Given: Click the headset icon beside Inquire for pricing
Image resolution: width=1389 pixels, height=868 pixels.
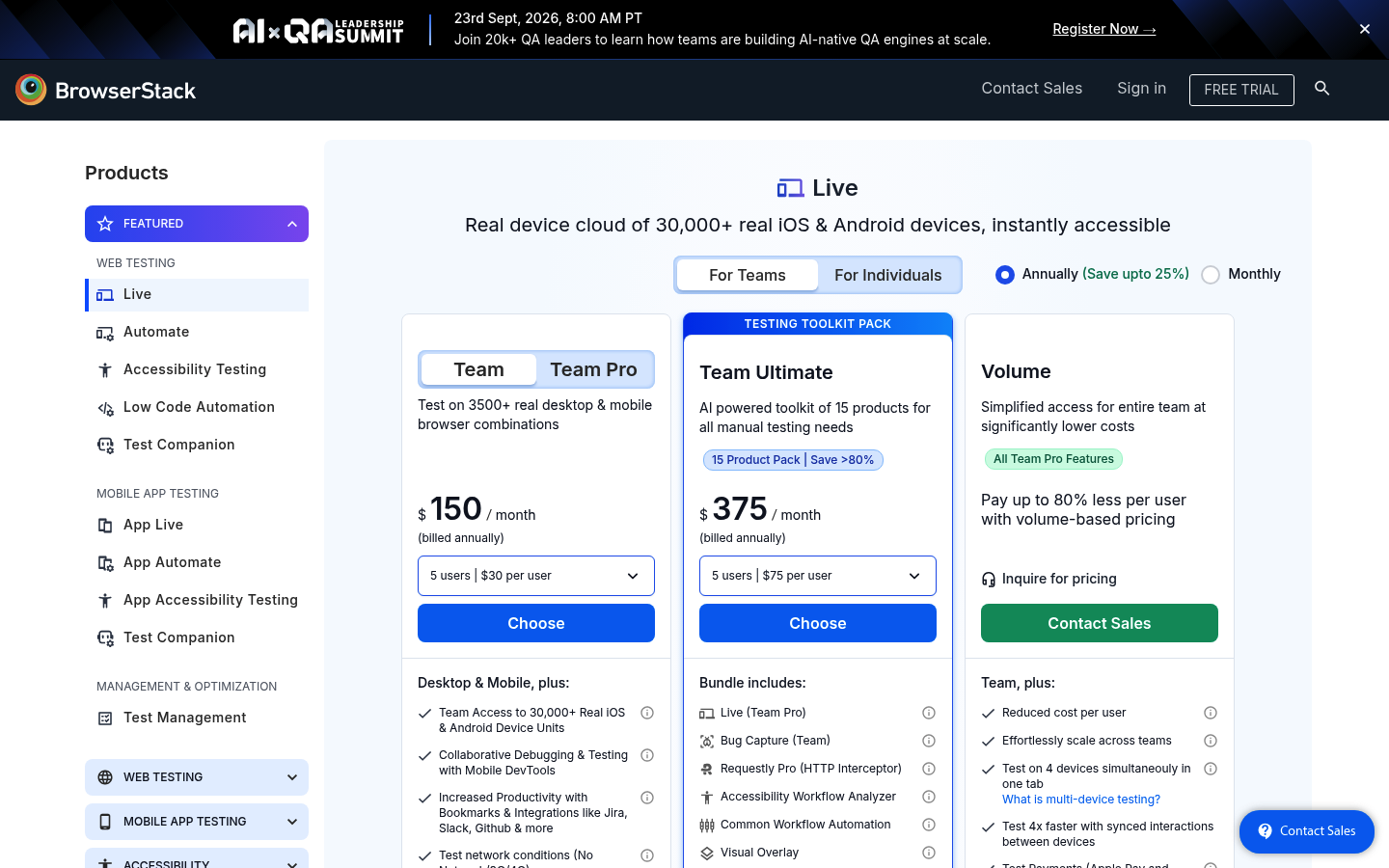Looking at the screenshot, I should [989, 579].
